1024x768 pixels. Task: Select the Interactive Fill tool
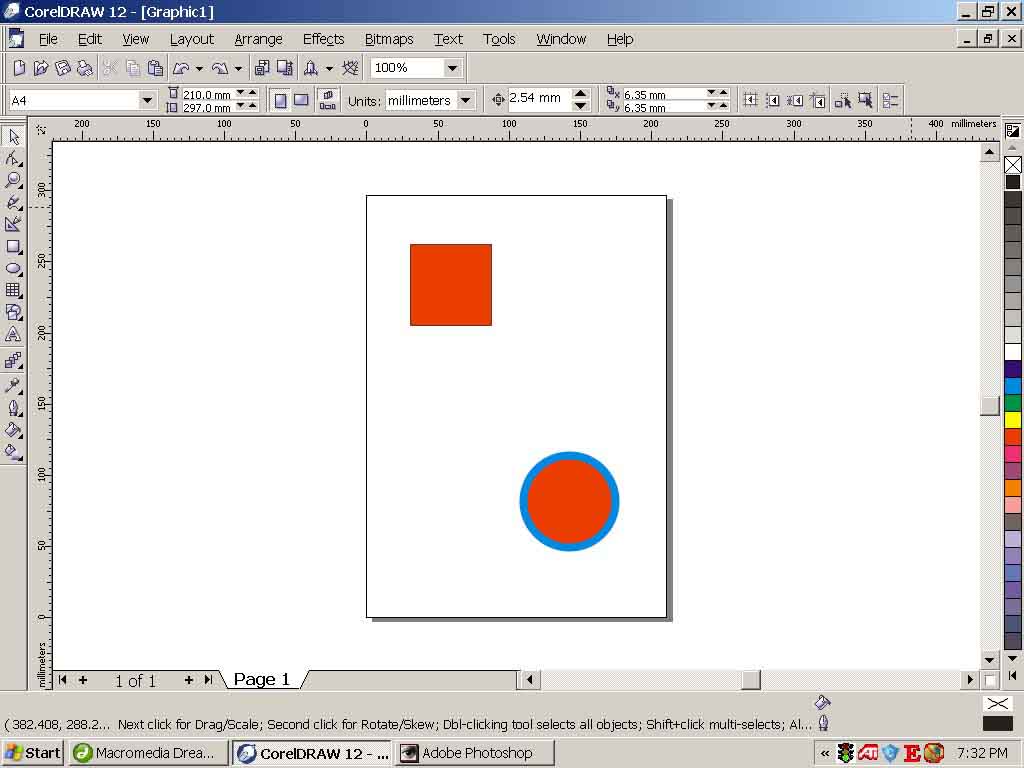(13, 451)
